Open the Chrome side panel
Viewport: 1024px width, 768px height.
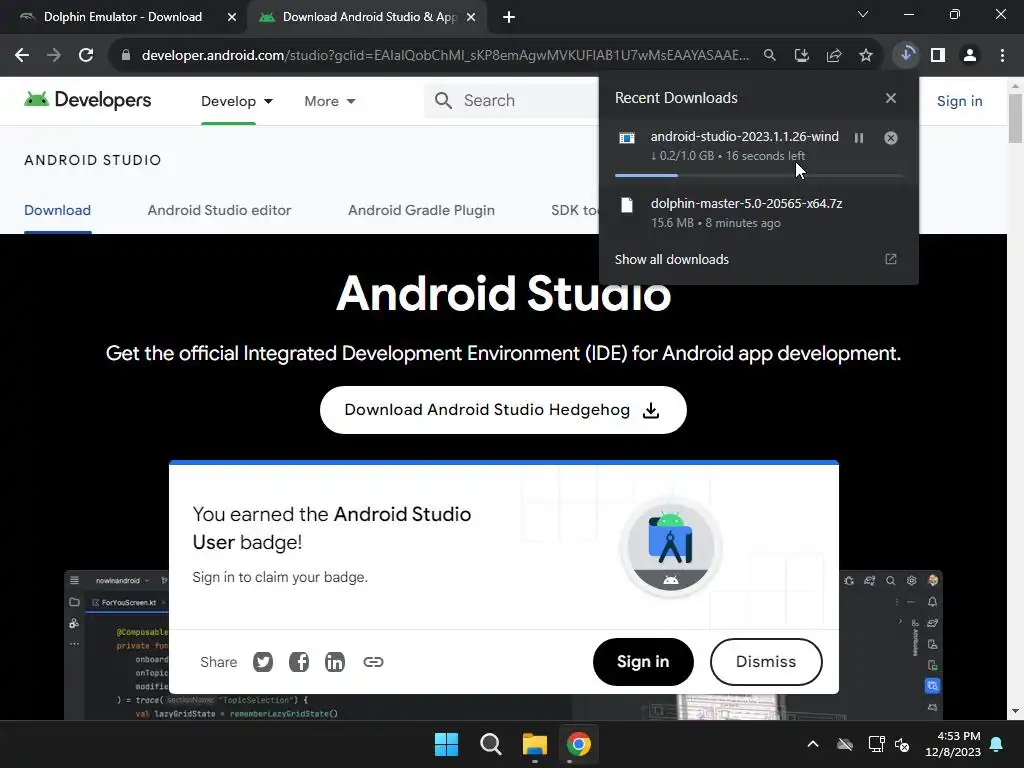pyautogui.click(x=938, y=56)
